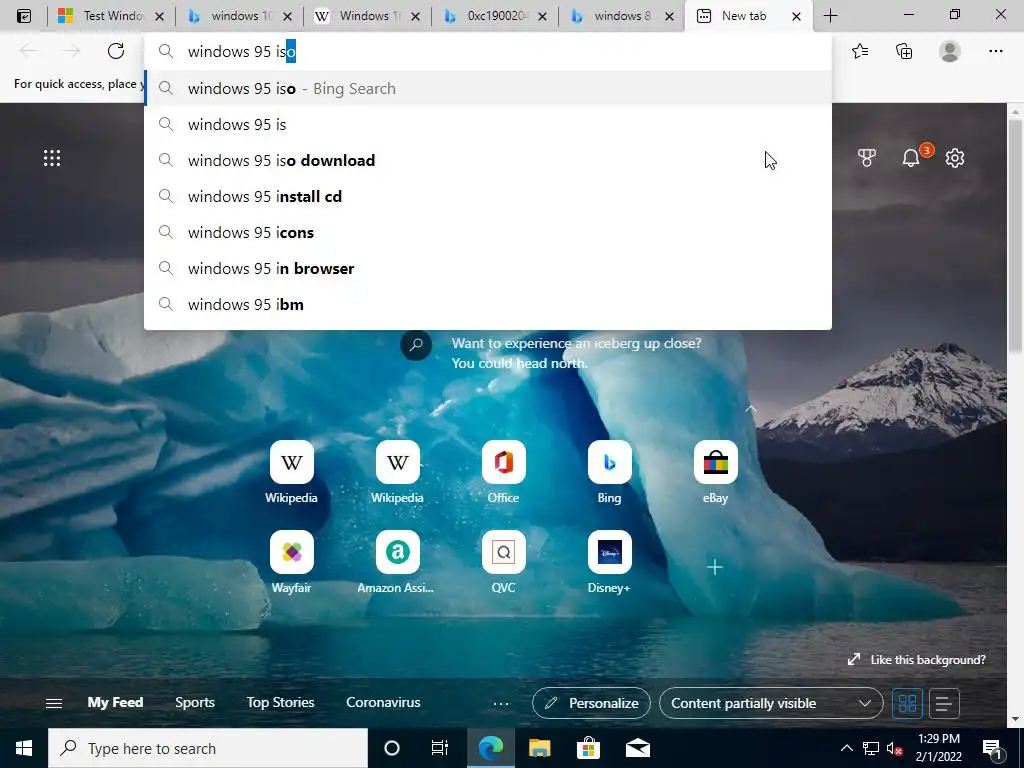Choose suggestion windows 95 in browser
Screen dimensions: 1024x768
pos(488,268)
